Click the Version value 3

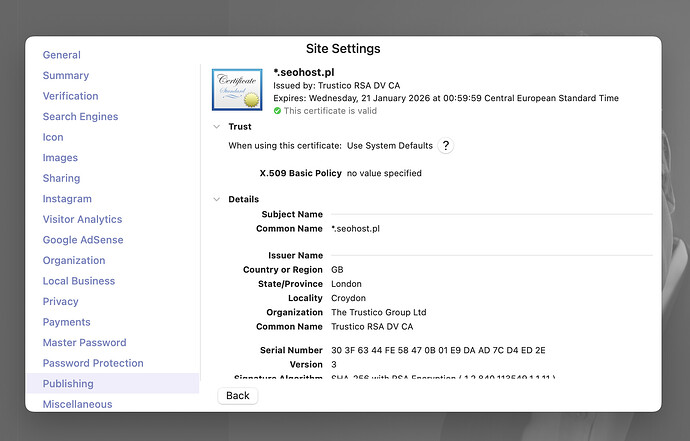[334, 364]
